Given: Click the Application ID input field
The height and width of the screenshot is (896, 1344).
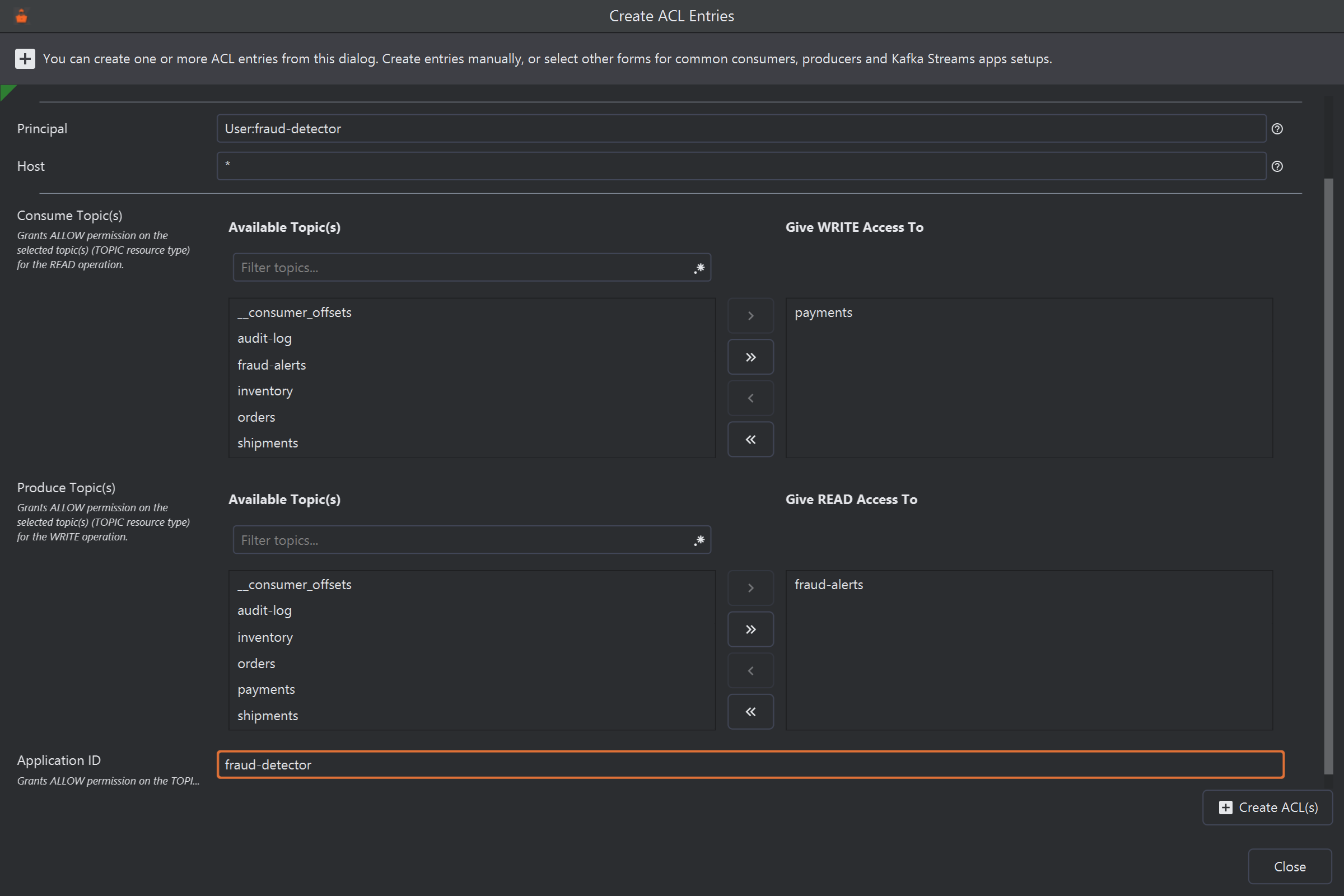Looking at the screenshot, I should (750, 764).
